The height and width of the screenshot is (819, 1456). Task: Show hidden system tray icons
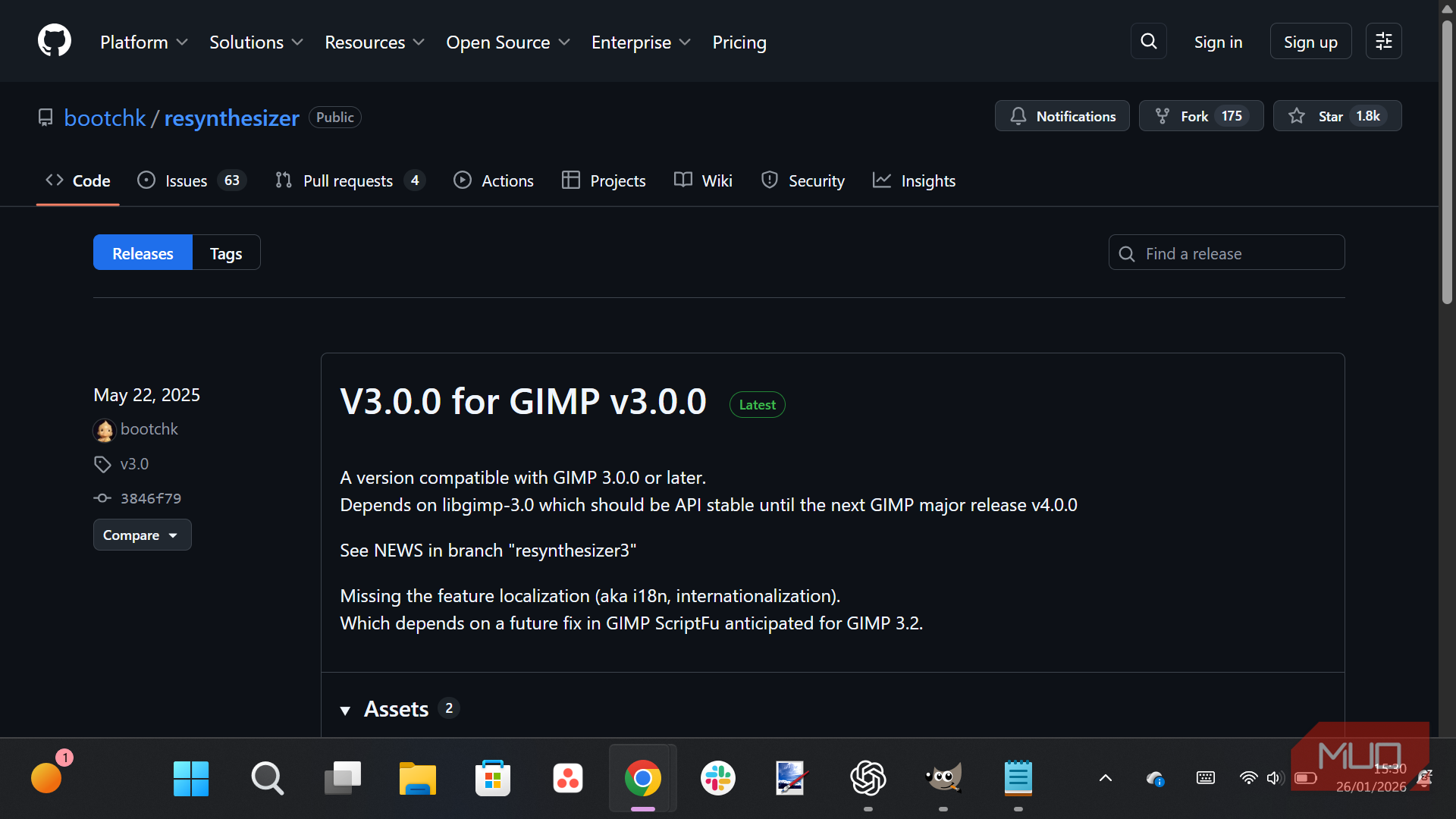click(1106, 778)
